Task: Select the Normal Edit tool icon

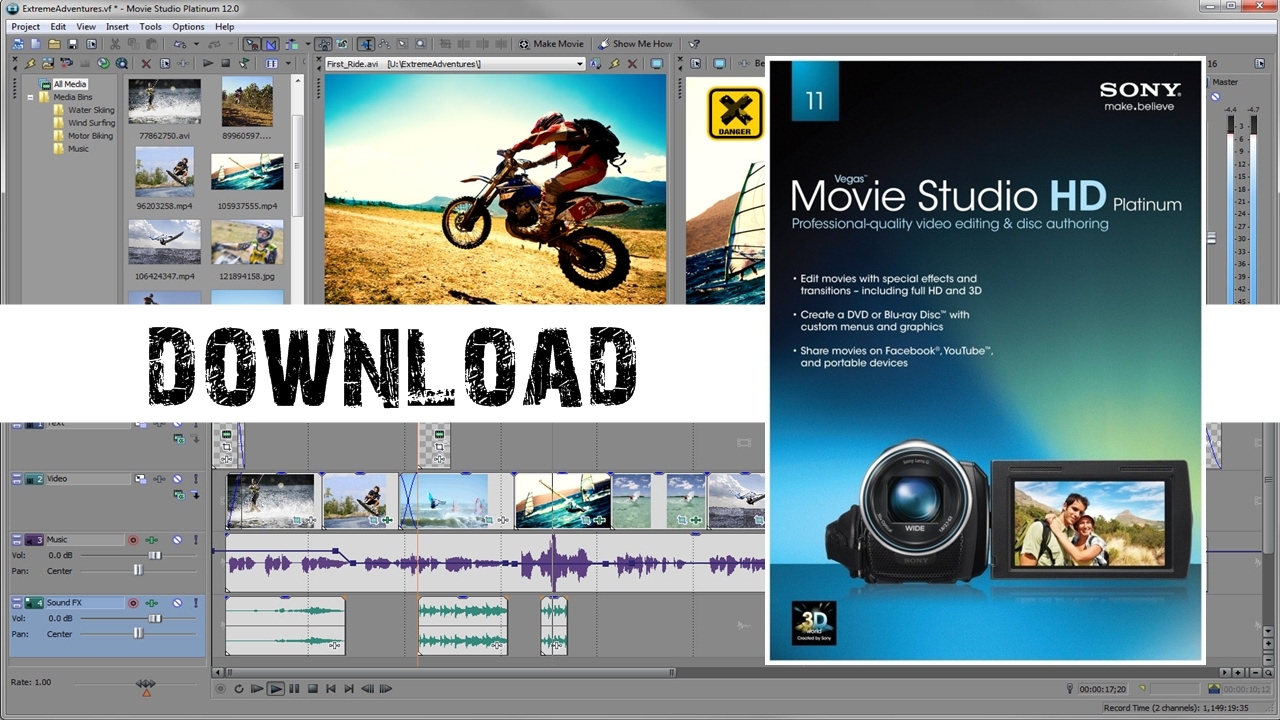Action: coord(366,44)
